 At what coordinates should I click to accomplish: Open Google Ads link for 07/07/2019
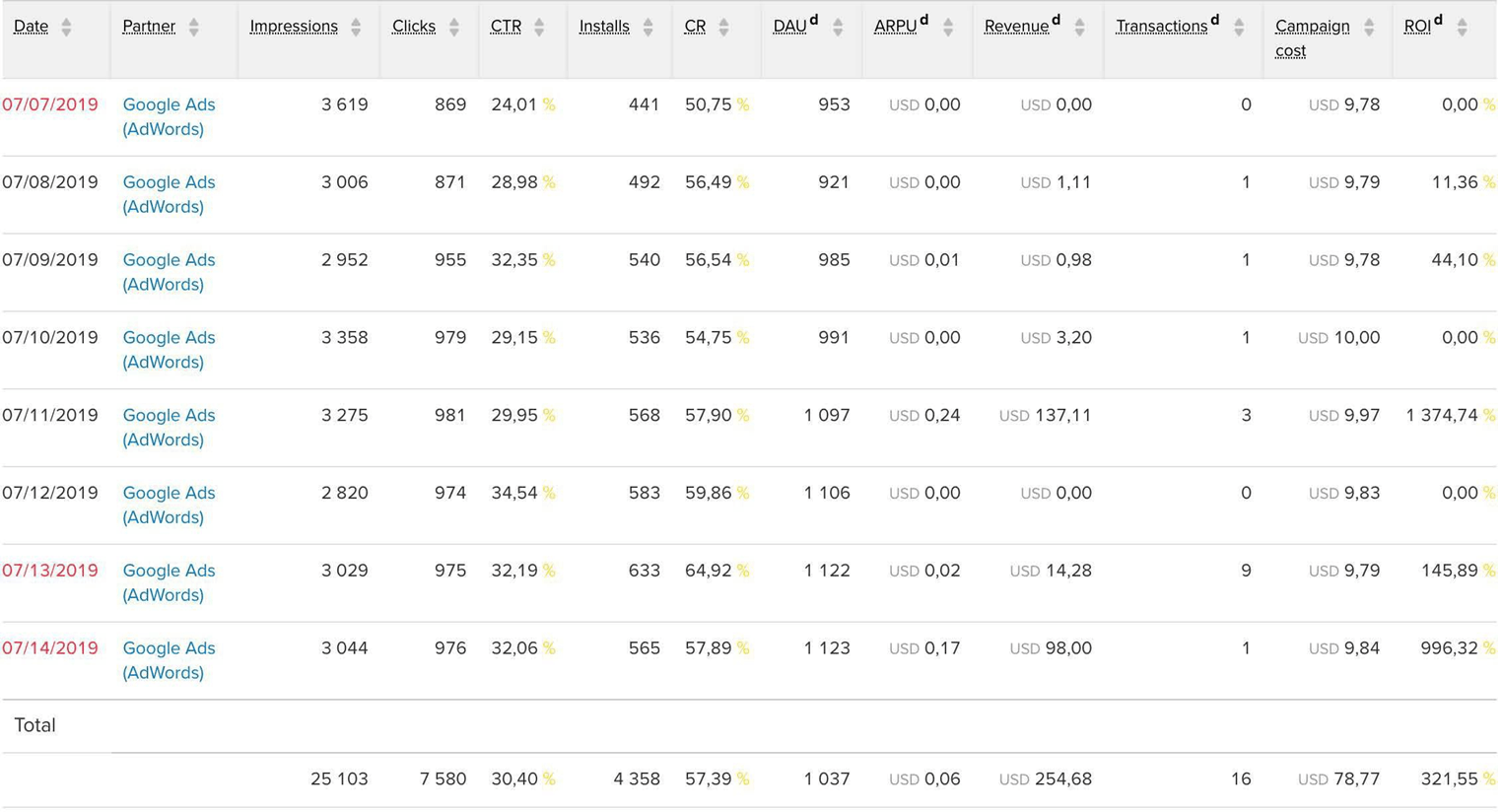pyautogui.click(x=169, y=116)
